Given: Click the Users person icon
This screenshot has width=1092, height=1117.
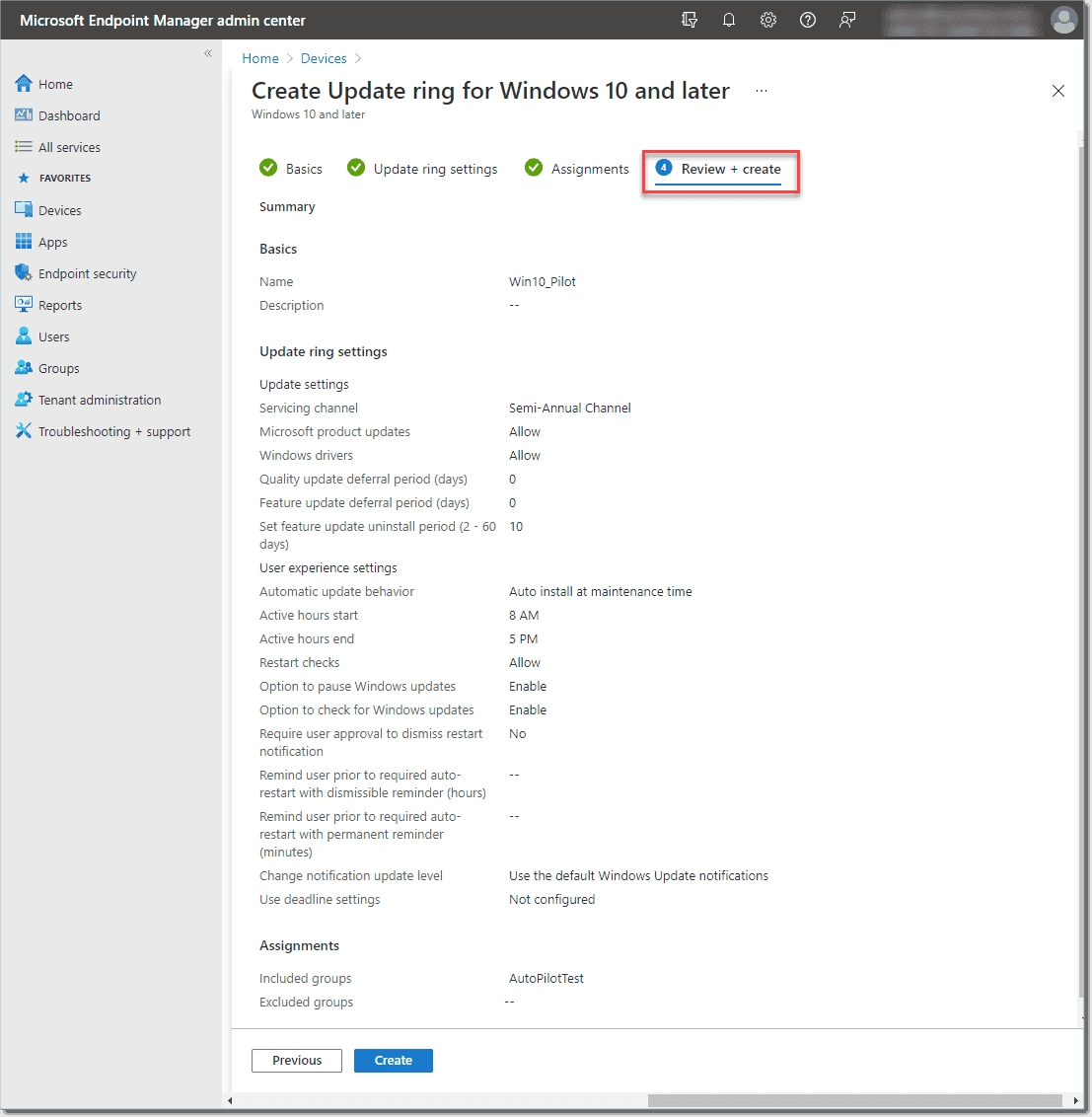Looking at the screenshot, I should pos(24,336).
